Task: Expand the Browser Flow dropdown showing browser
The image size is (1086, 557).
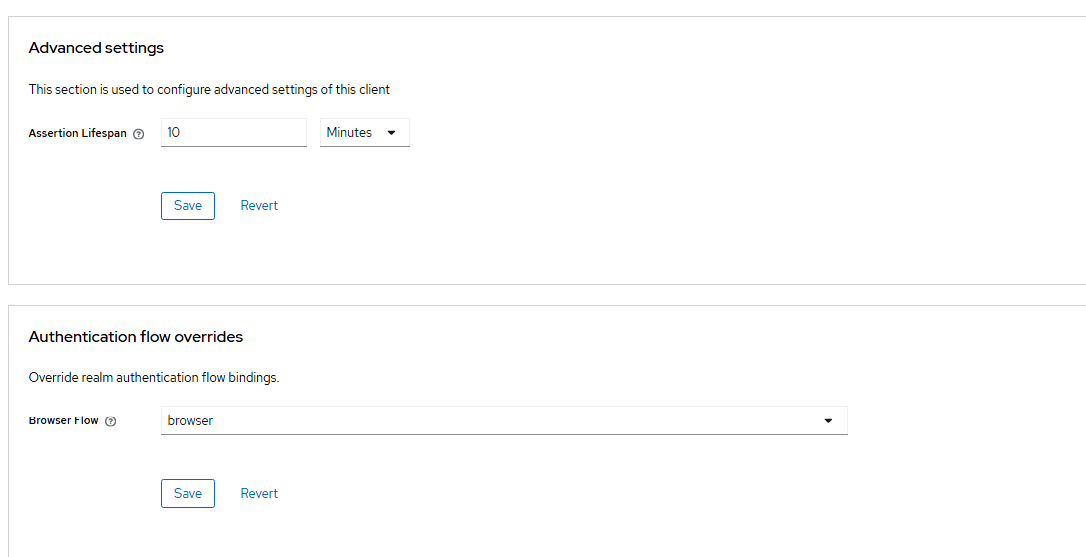Action: tap(504, 421)
